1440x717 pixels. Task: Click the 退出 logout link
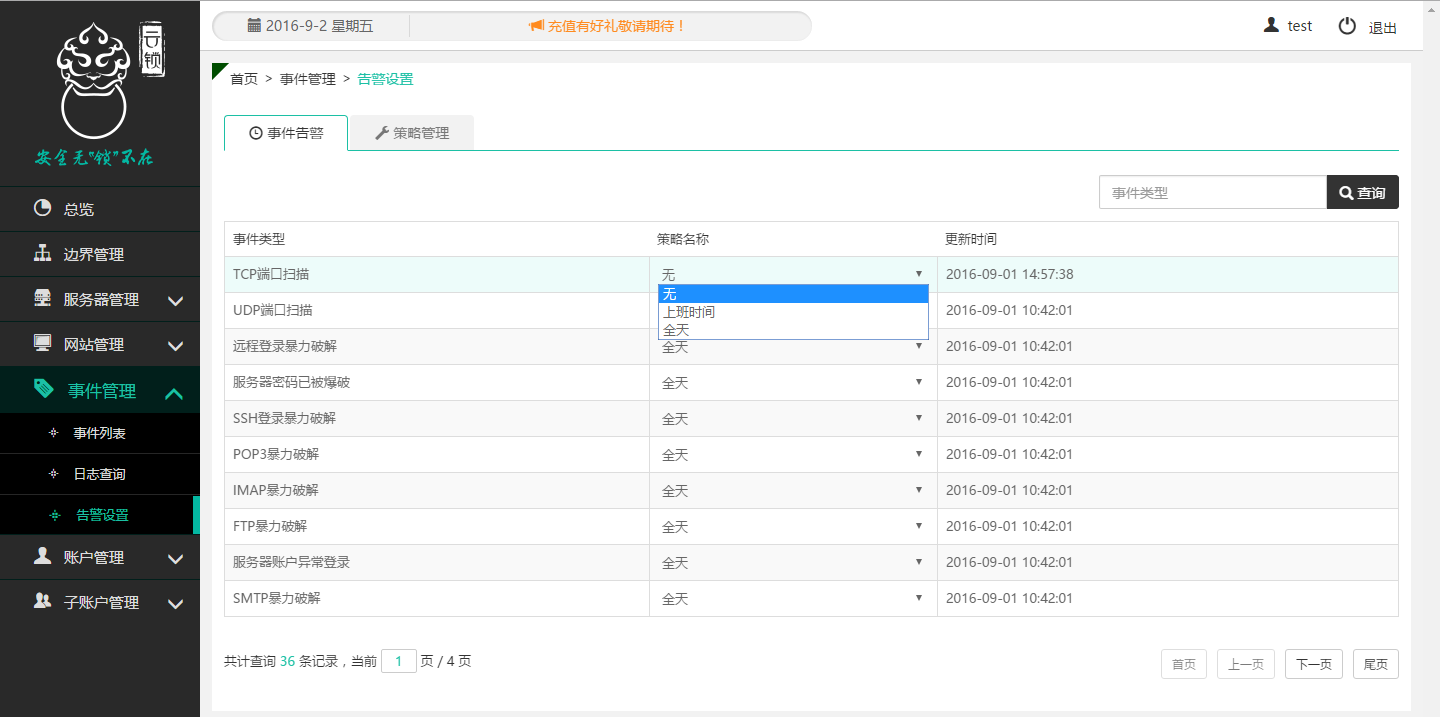point(1383,27)
